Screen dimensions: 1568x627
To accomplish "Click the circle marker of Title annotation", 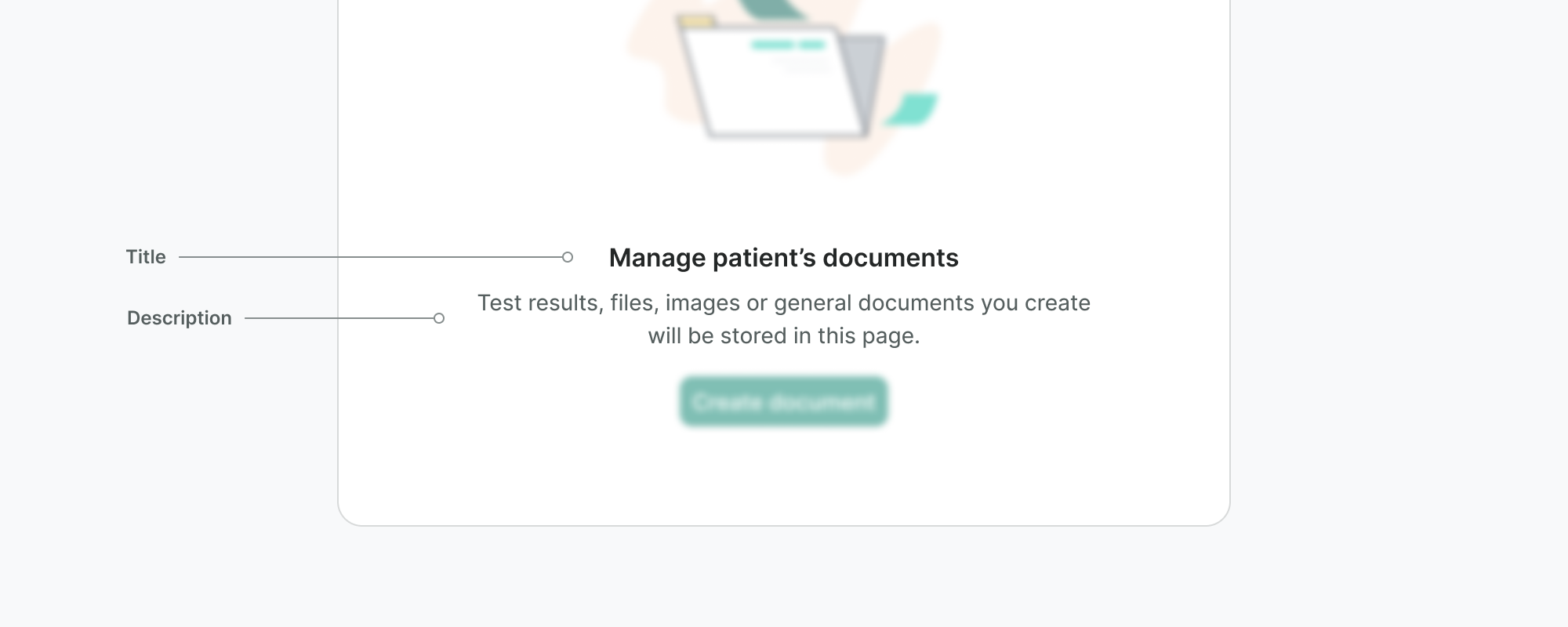I will coord(568,257).
